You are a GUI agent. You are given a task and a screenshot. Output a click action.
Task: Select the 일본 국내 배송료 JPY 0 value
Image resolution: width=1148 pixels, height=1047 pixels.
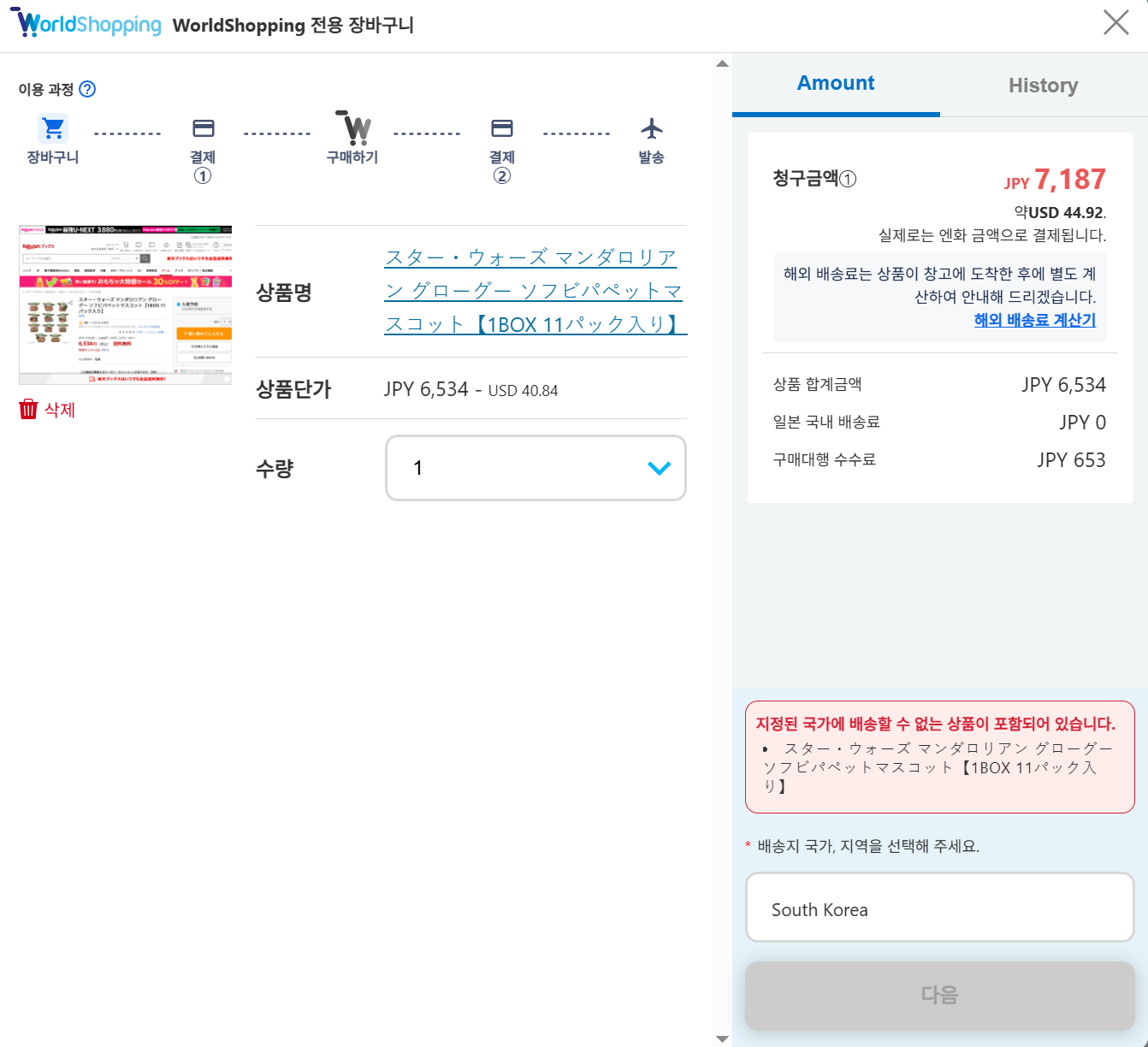tap(1082, 423)
